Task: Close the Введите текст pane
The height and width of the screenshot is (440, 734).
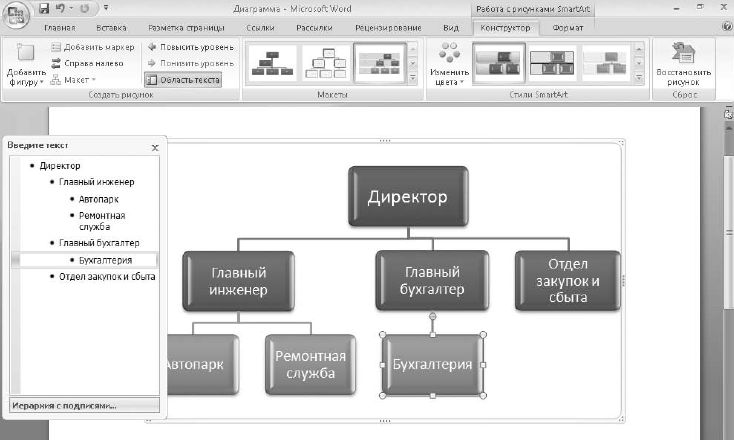Action: [155, 148]
